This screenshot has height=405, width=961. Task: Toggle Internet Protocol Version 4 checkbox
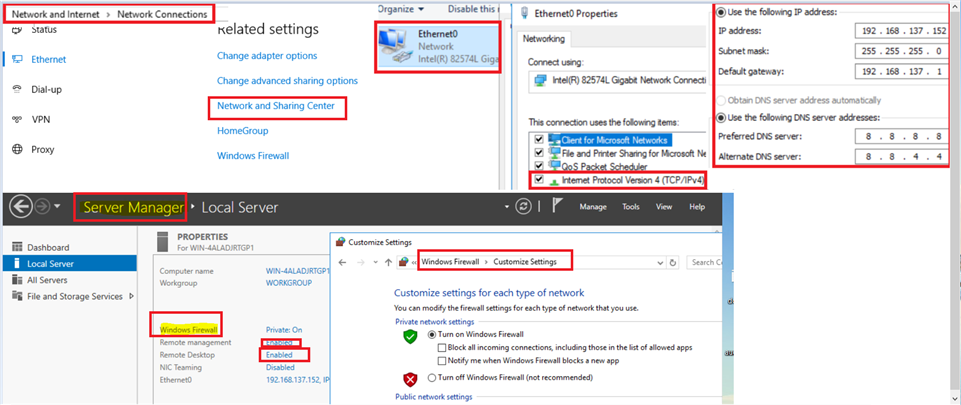click(x=539, y=180)
